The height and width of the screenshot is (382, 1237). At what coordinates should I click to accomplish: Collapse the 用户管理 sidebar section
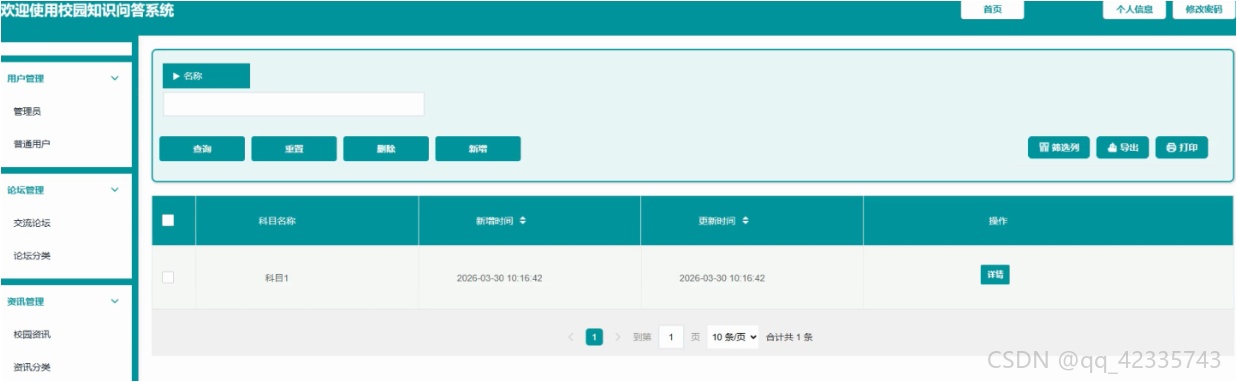coord(114,78)
